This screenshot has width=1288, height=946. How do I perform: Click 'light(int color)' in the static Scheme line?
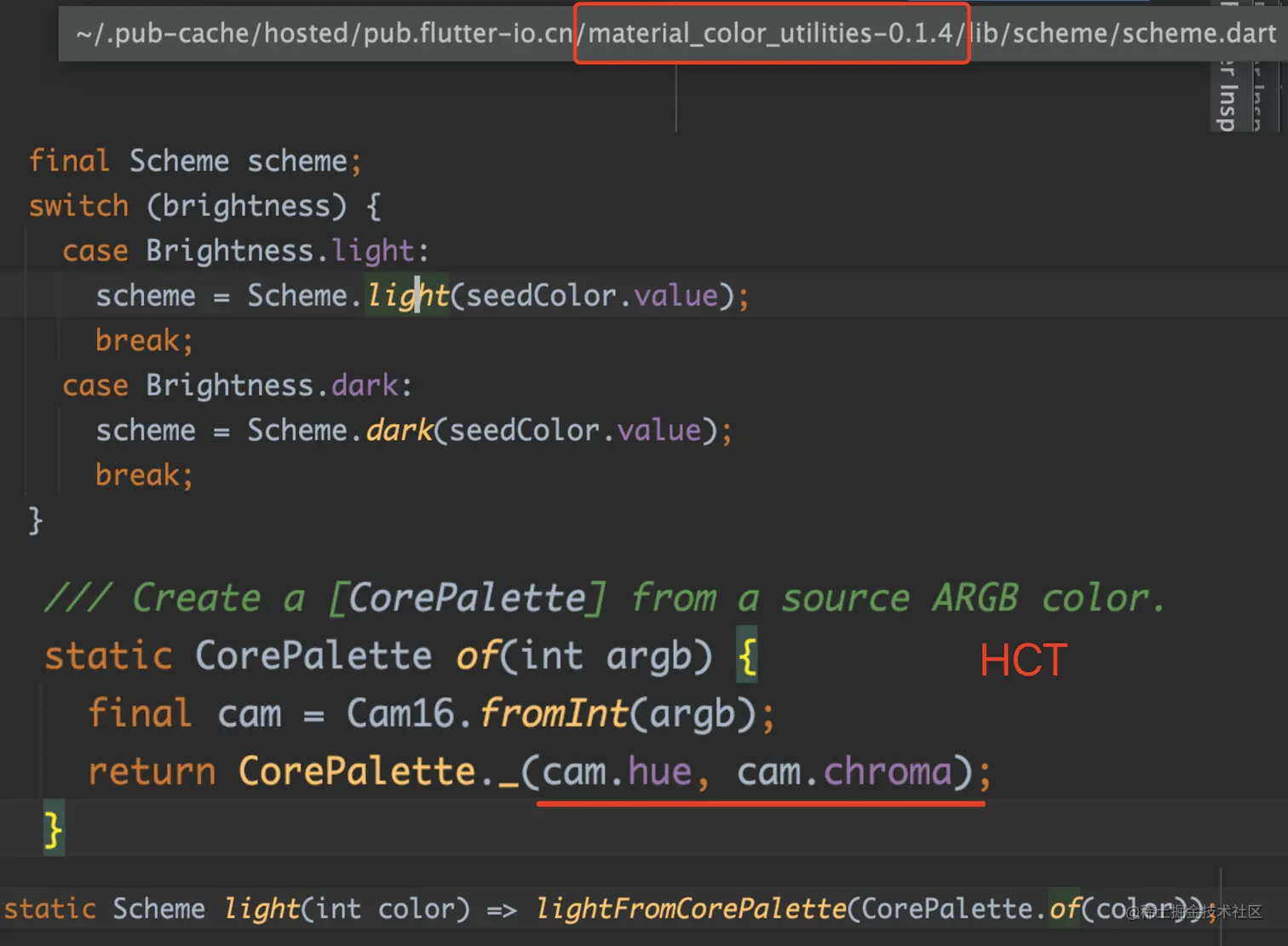tap(347, 909)
